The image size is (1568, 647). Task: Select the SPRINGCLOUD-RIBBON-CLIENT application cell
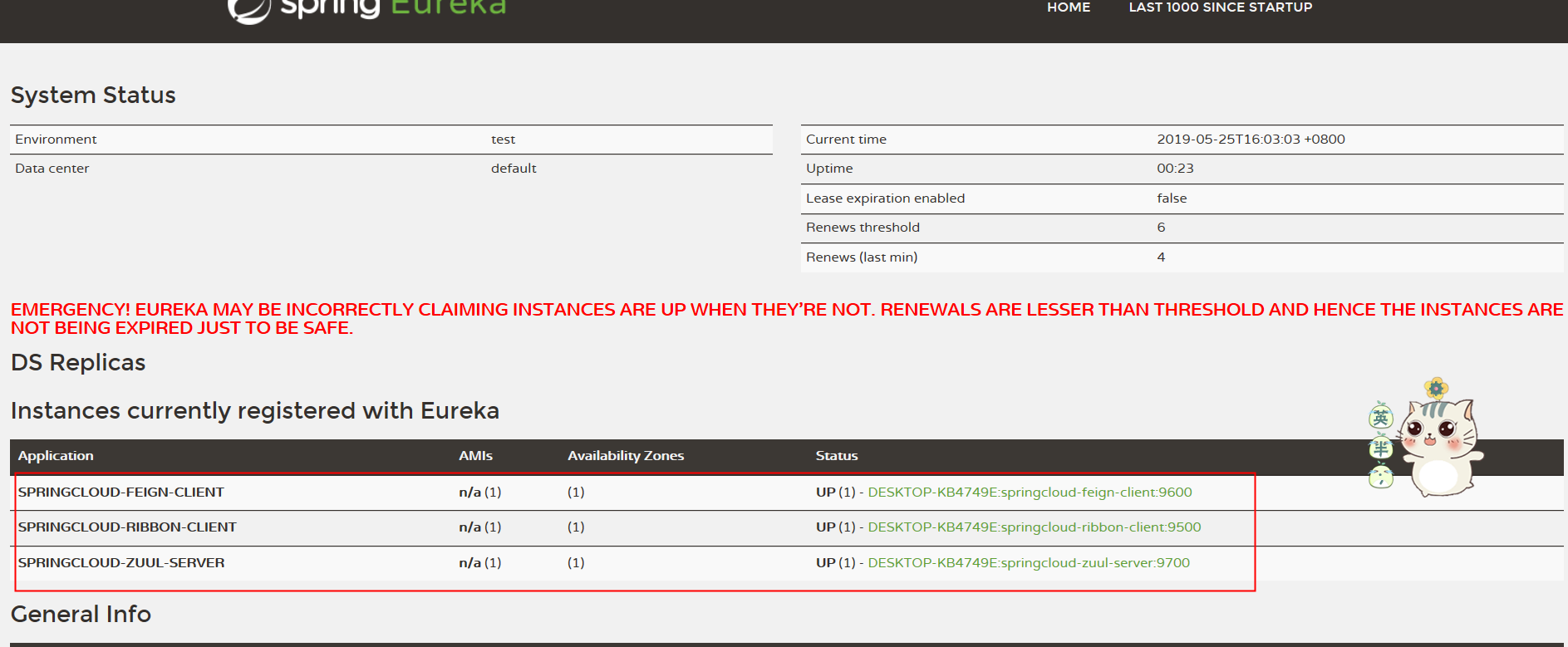(x=127, y=527)
